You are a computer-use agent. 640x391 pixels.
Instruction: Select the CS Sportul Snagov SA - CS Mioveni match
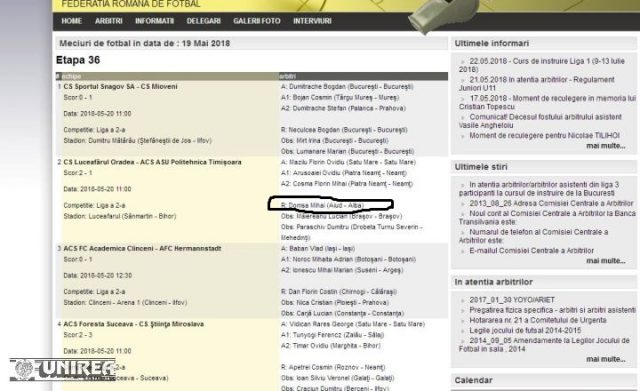point(120,87)
